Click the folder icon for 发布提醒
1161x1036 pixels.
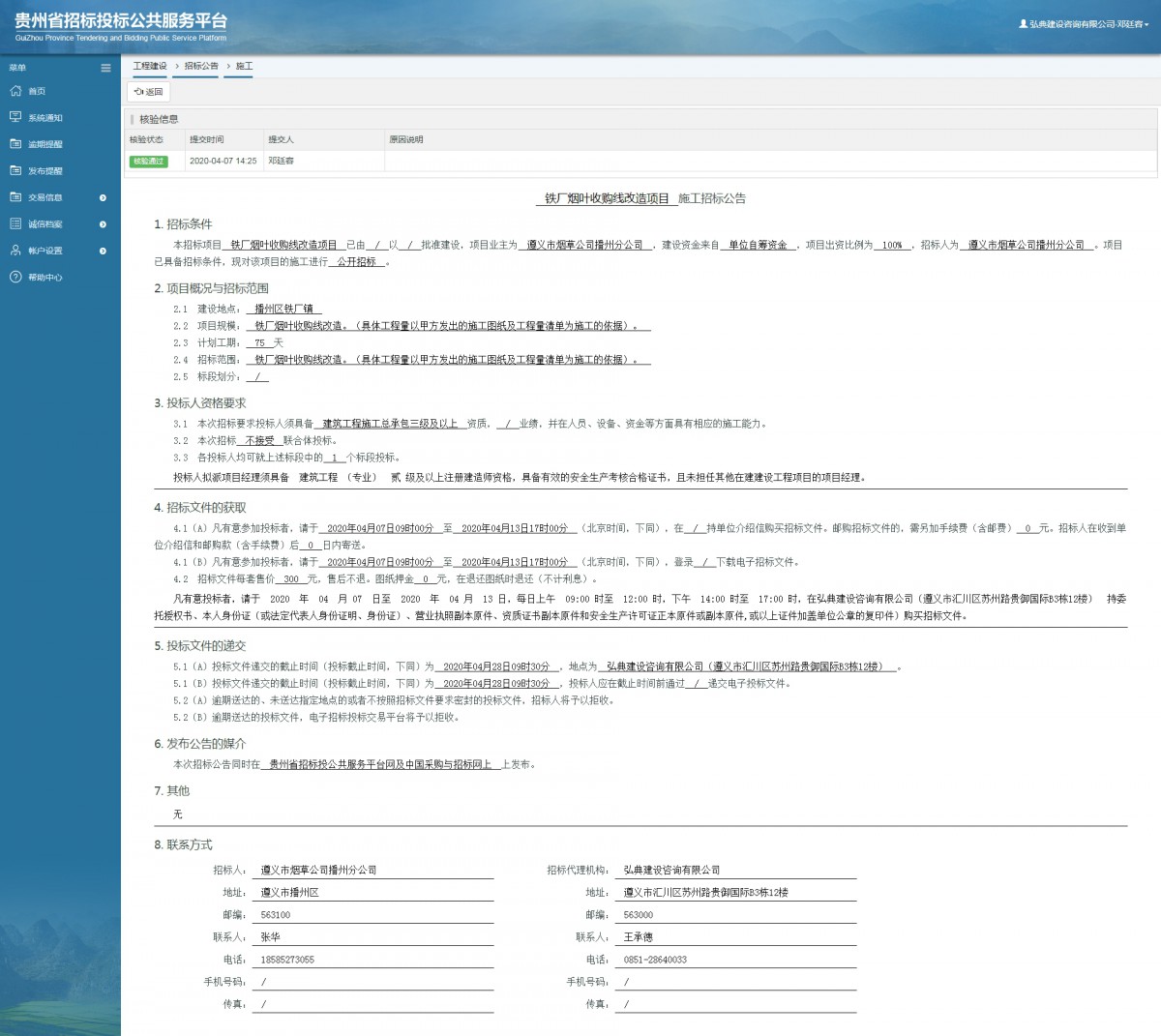click(x=15, y=170)
